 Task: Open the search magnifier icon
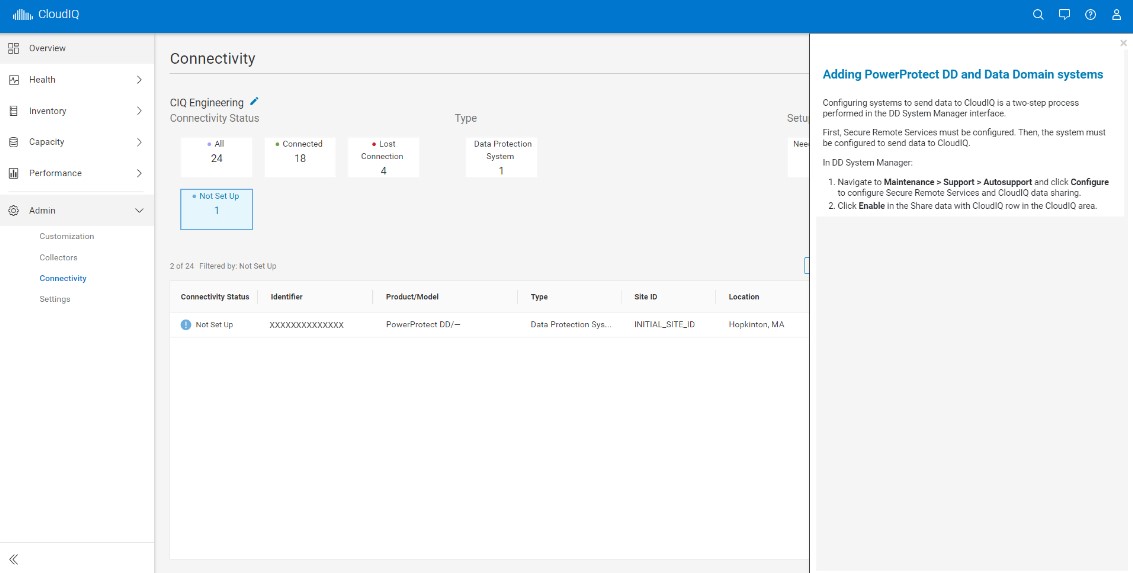click(1038, 14)
